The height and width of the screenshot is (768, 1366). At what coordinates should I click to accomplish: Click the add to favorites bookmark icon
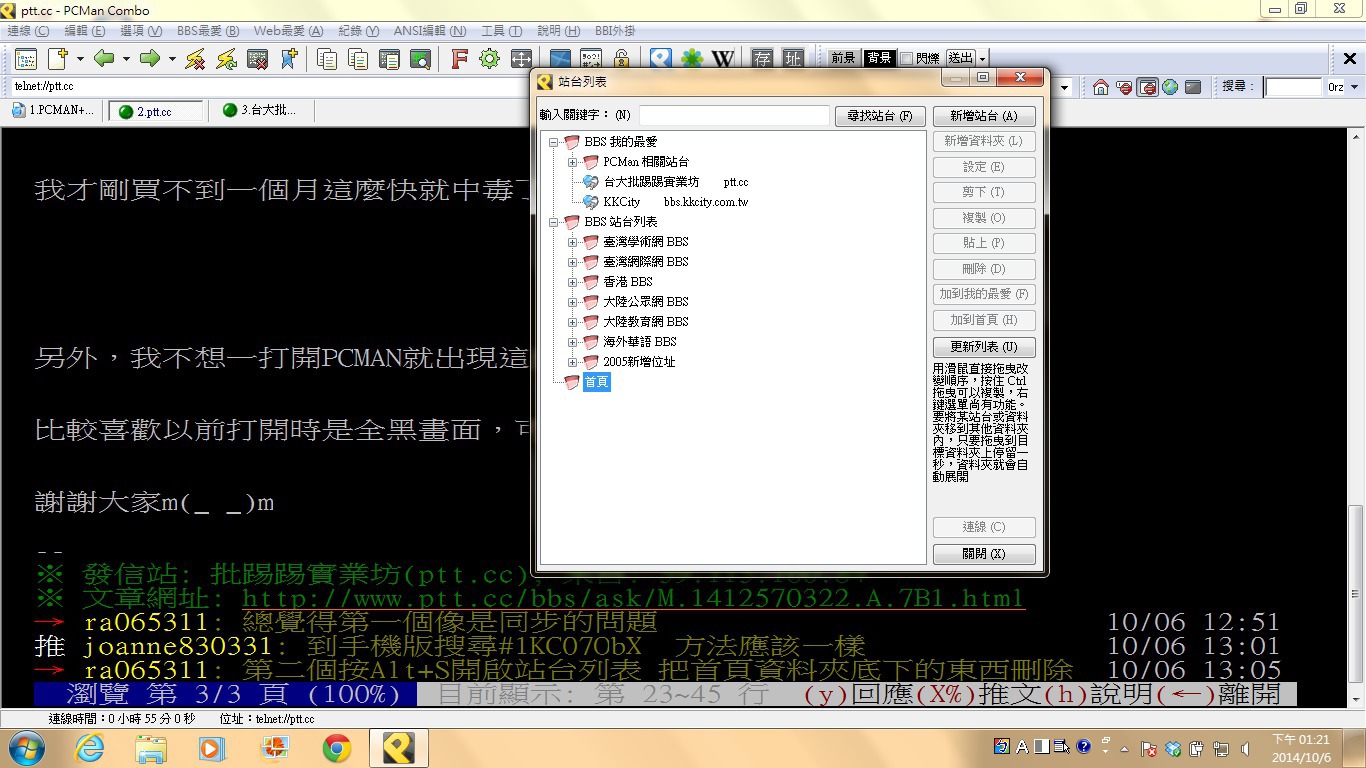point(288,59)
